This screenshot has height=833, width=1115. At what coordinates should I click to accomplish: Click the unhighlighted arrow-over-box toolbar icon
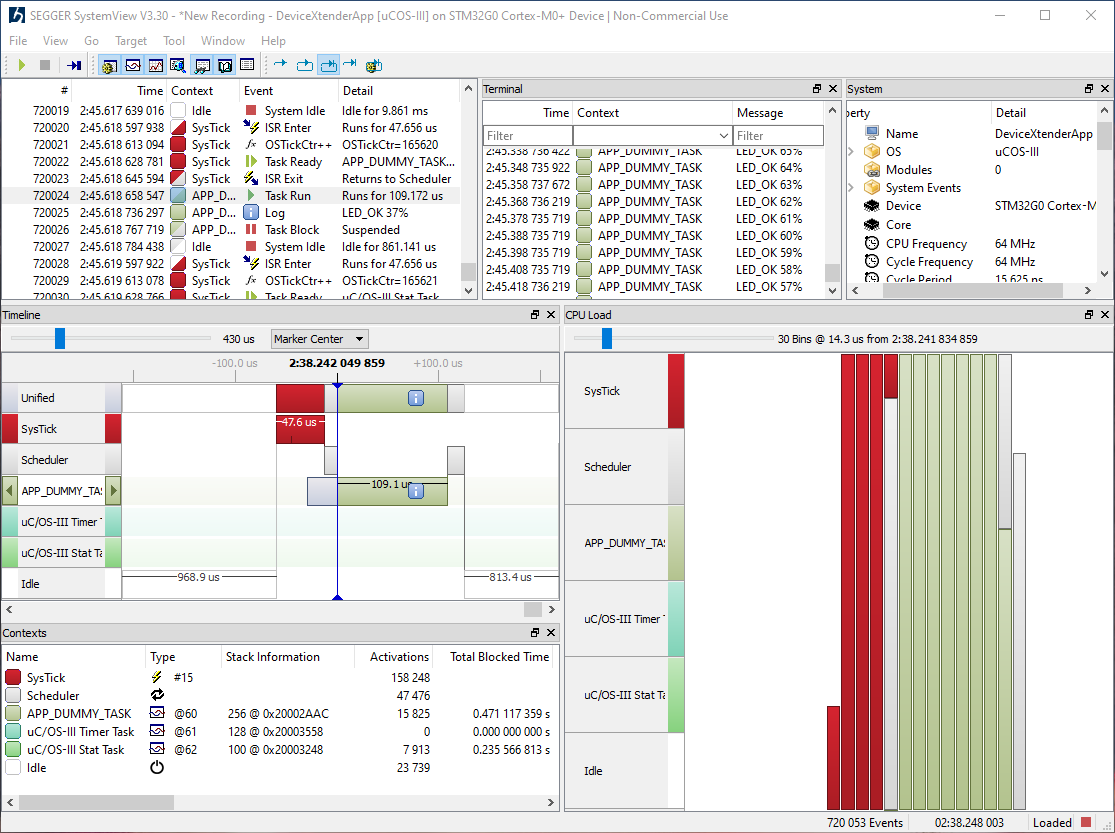pos(304,65)
